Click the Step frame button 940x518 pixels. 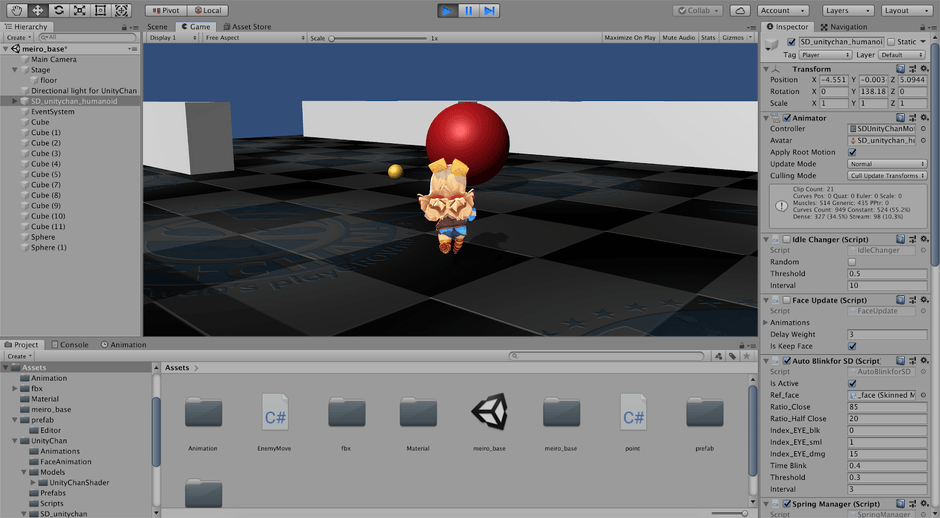click(x=490, y=10)
